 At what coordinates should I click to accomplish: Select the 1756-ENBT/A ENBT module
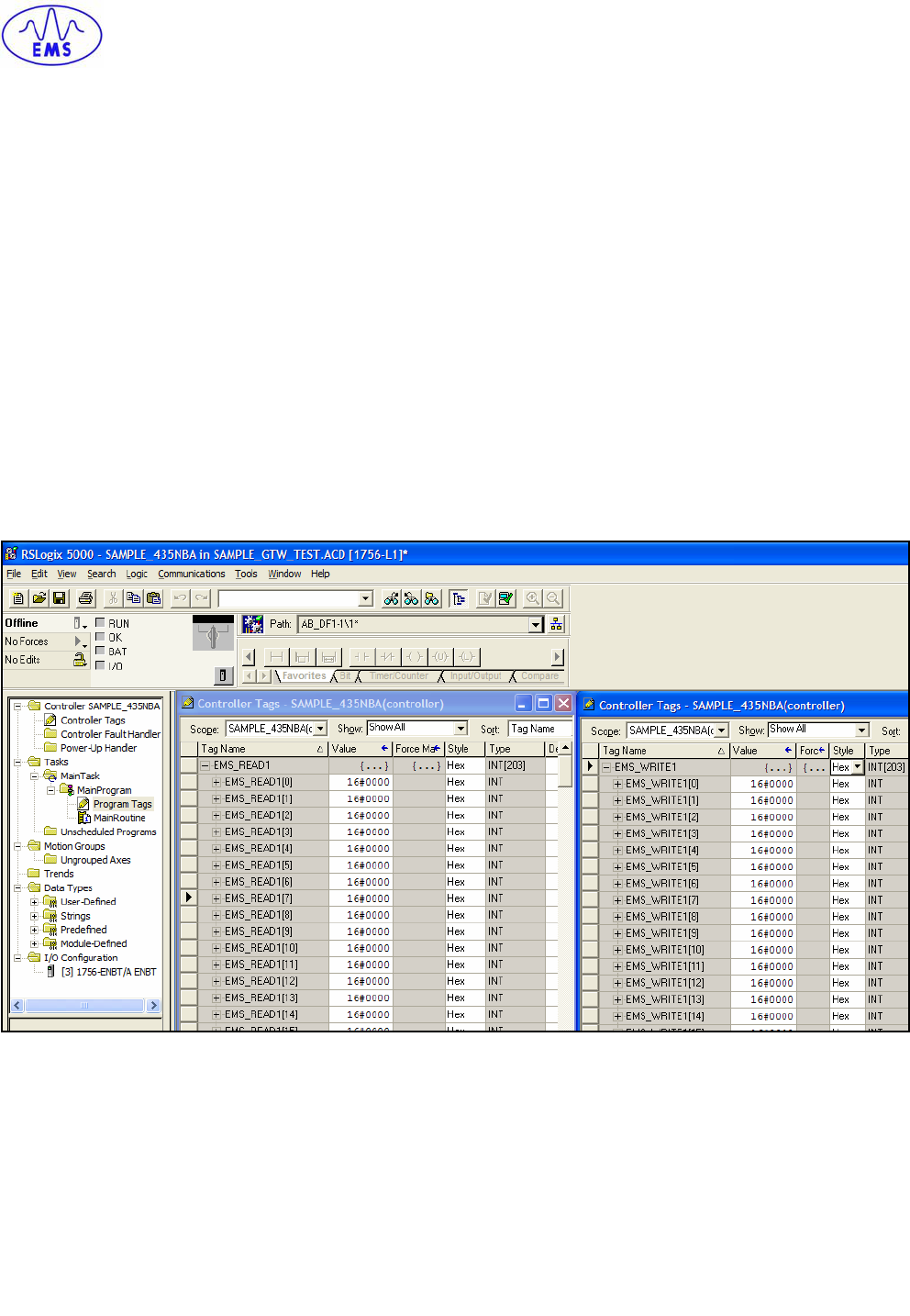108,972
